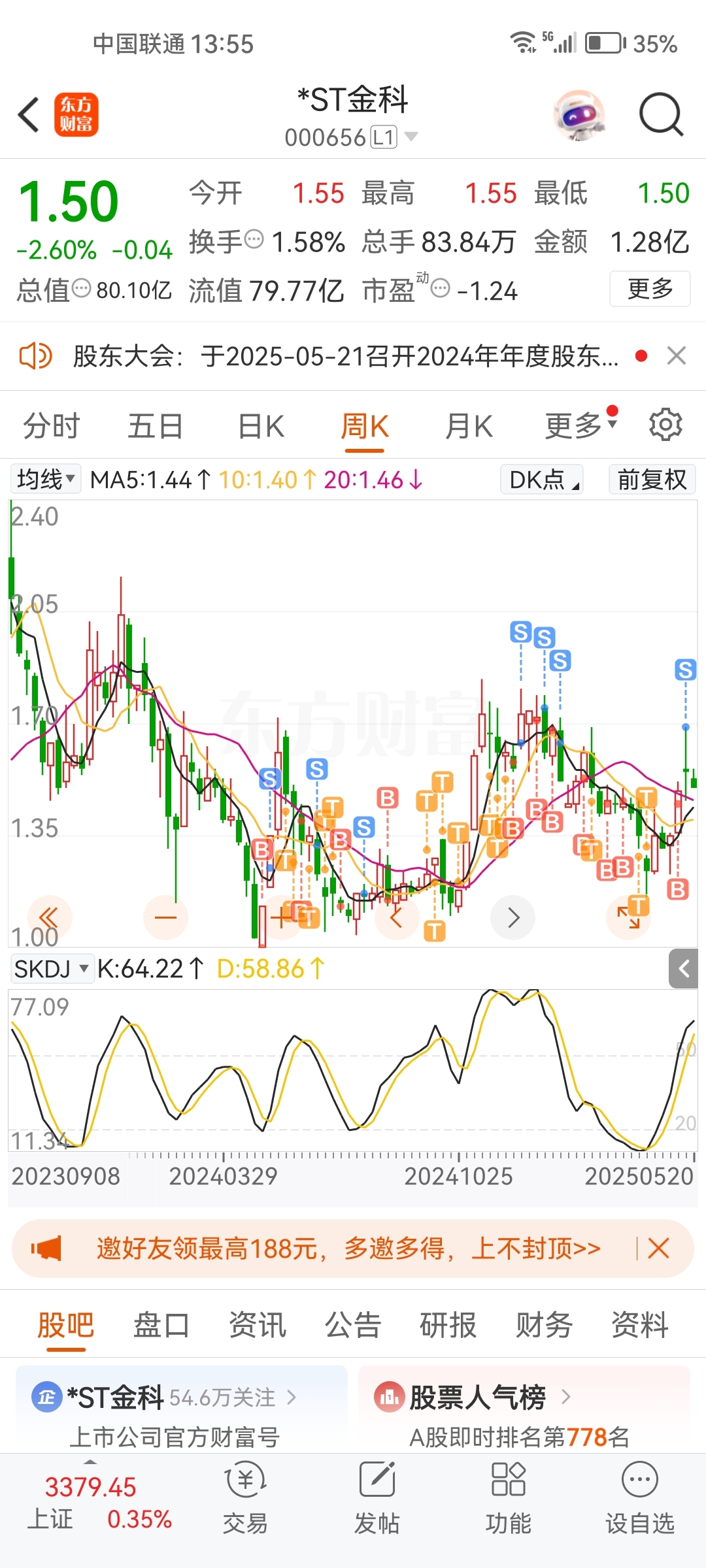Move chart cursor left arrow button
Viewport: 706px width, 1568px height.
click(397, 917)
